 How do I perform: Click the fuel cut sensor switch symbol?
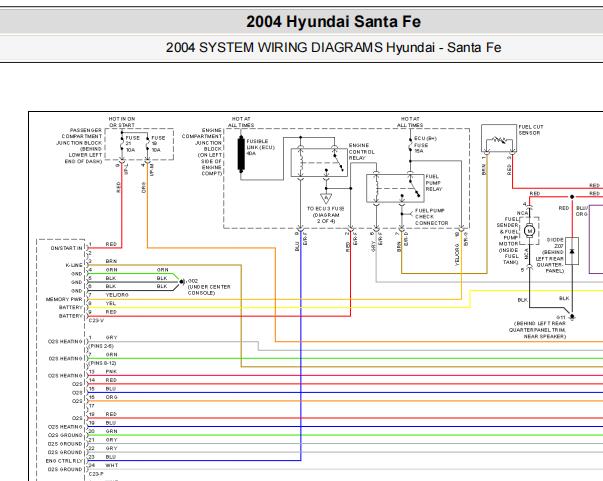(x=499, y=140)
